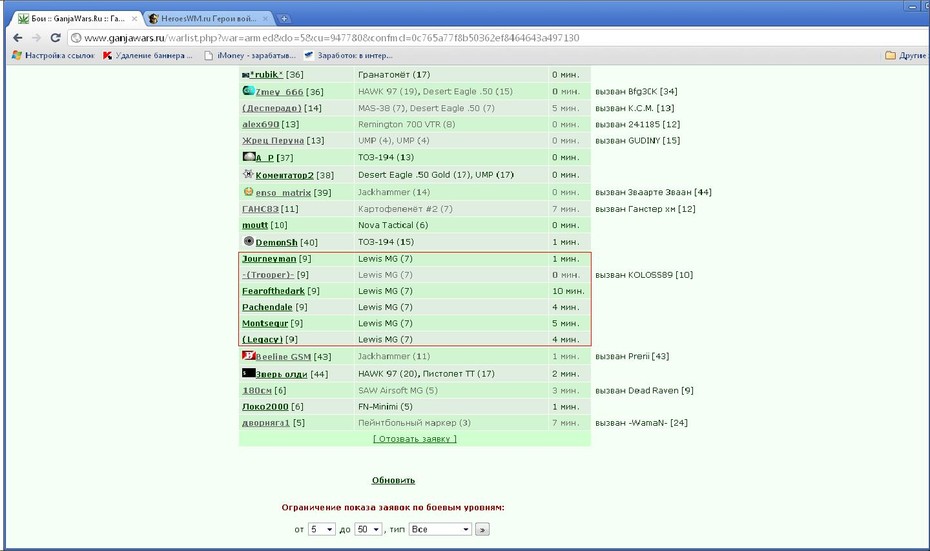Open the iMoney bookmark

coord(250,55)
